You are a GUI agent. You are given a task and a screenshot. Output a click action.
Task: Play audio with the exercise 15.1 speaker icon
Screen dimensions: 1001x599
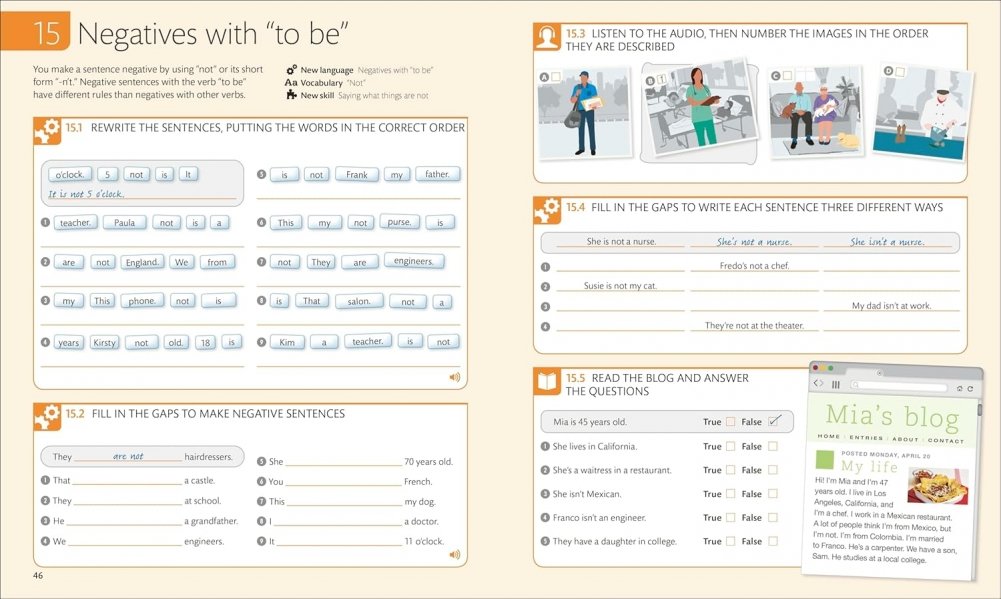pyautogui.click(x=454, y=377)
